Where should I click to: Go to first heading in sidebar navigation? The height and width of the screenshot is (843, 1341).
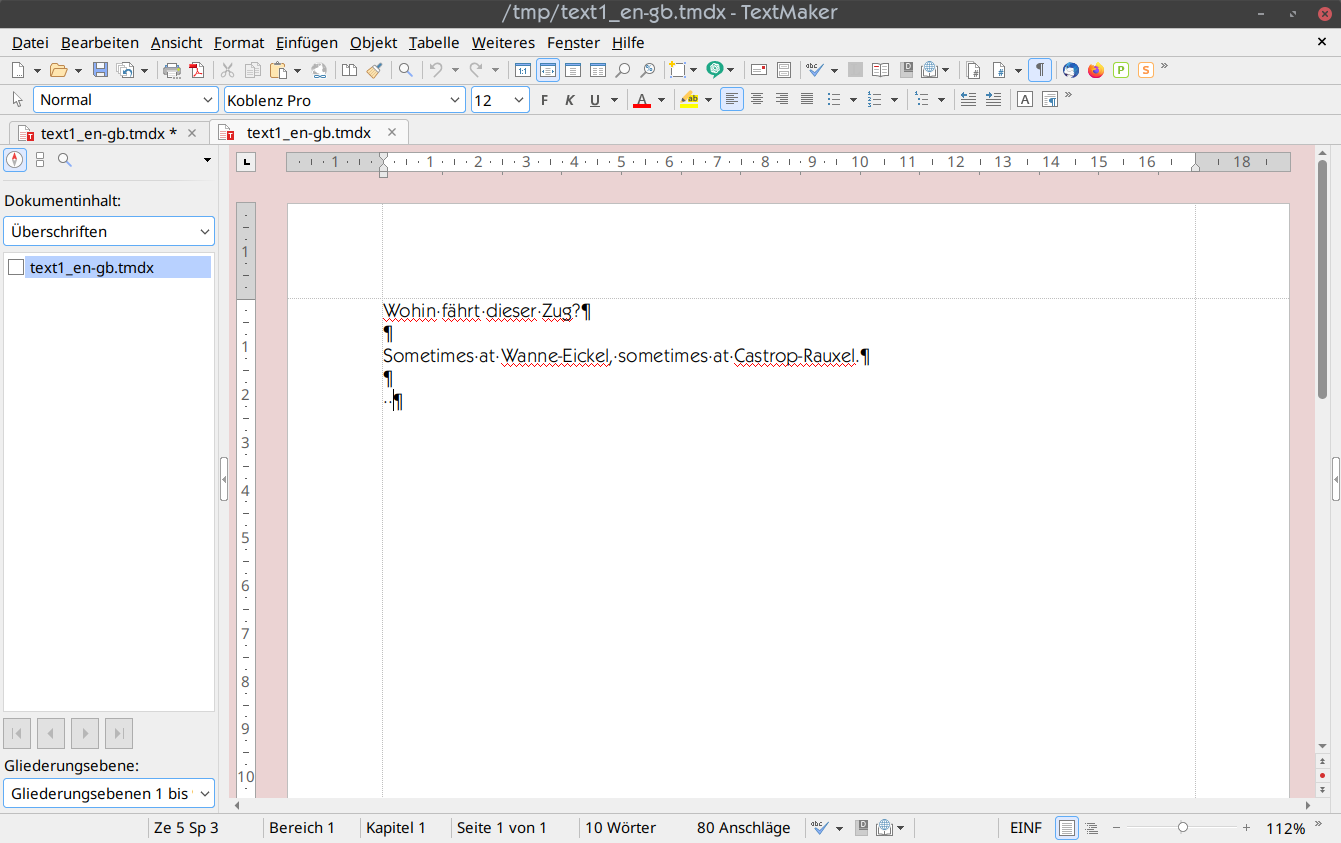(x=17, y=733)
